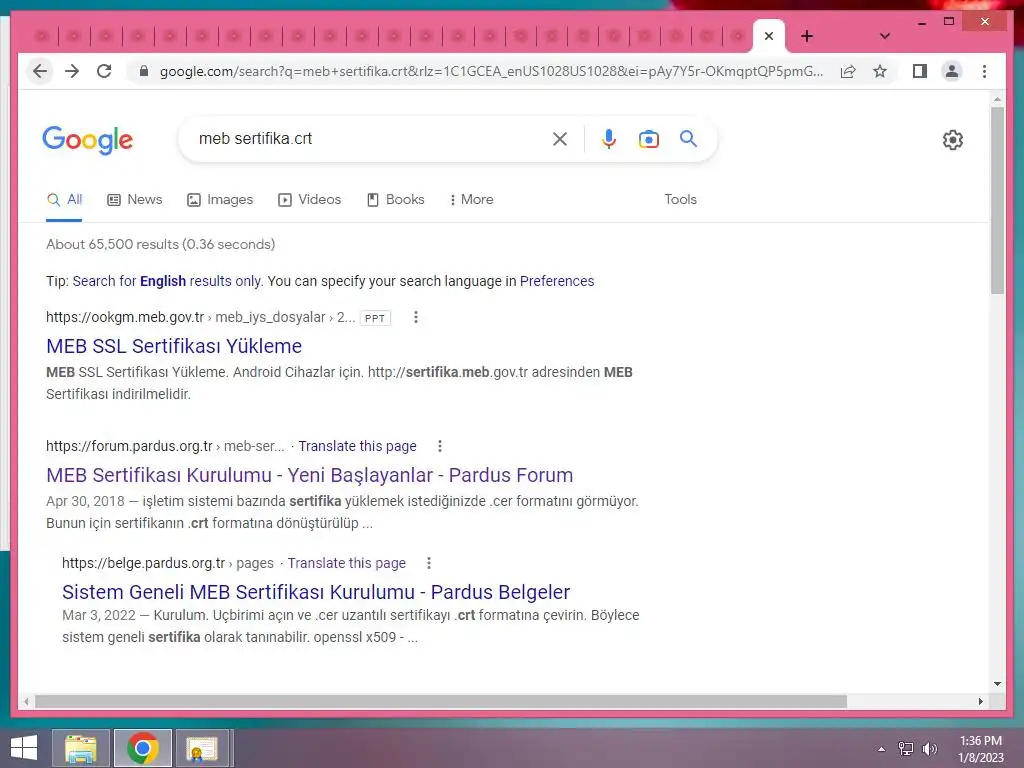This screenshot has height=768, width=1024.
Task: Translate the forum.pardus.org.tr page
Action: click(x=357, y=446)
